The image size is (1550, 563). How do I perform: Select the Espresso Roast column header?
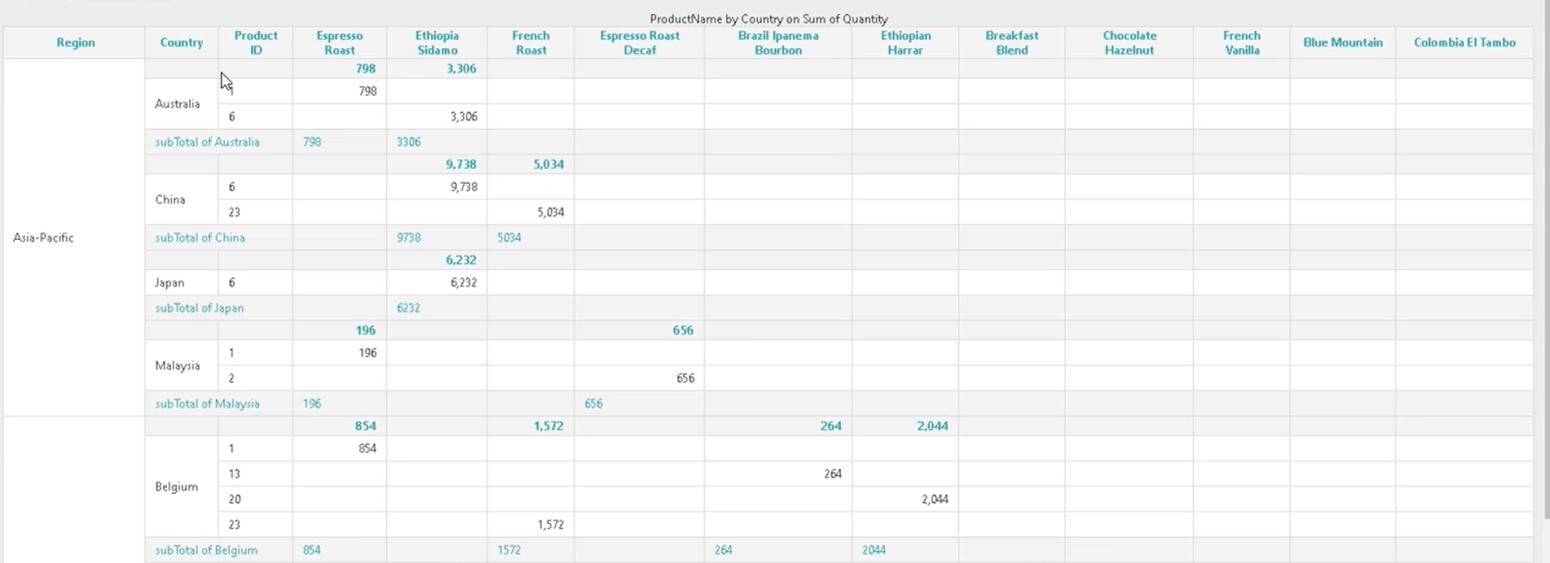pos(340,43)
